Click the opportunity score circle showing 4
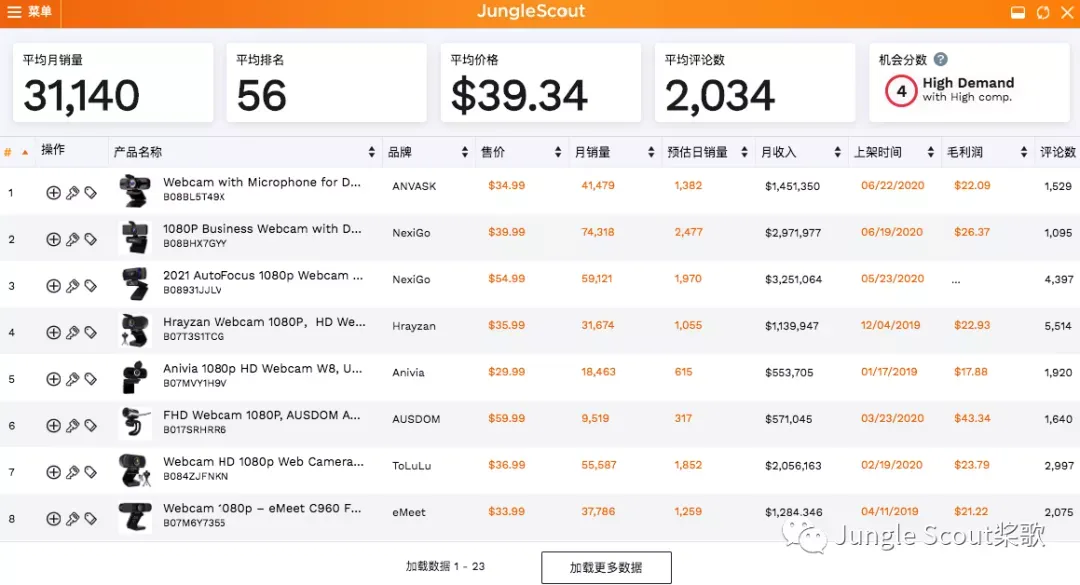This screenshot has height=585, width=1080. point(901,91)
